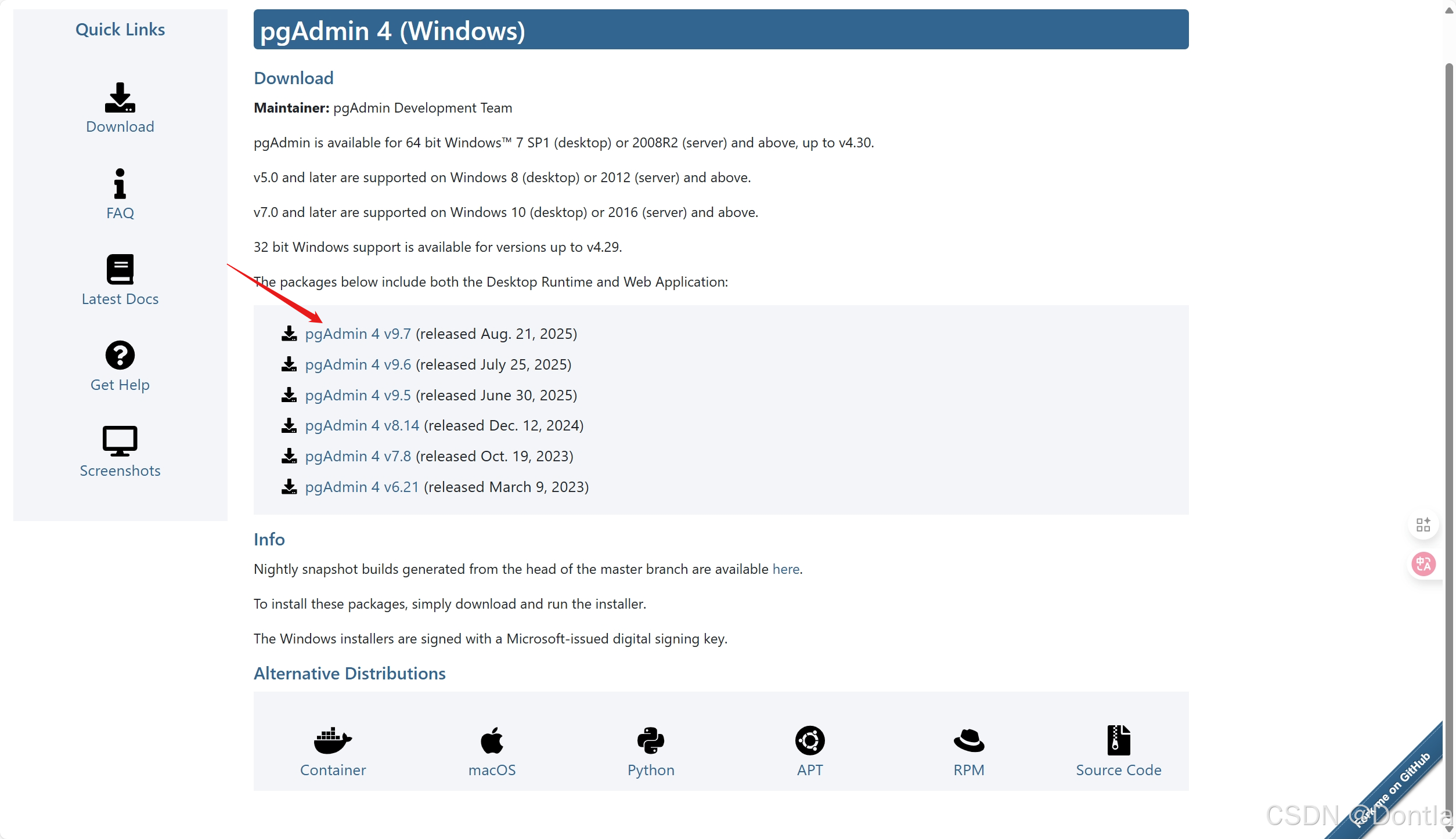
Task: Click the Screenshots monitor icon
Action: [120, 441]
